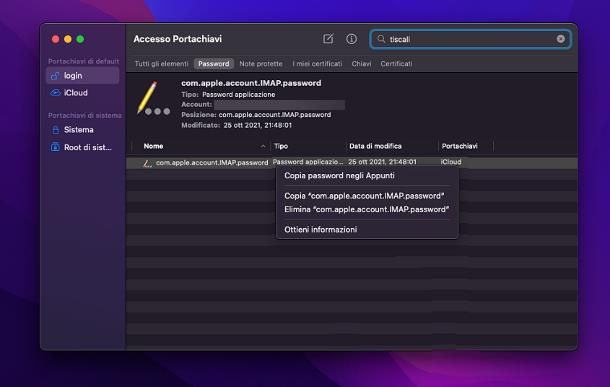Sort by the Portachiavi column header
610x387 pixels.
(459, 146)
